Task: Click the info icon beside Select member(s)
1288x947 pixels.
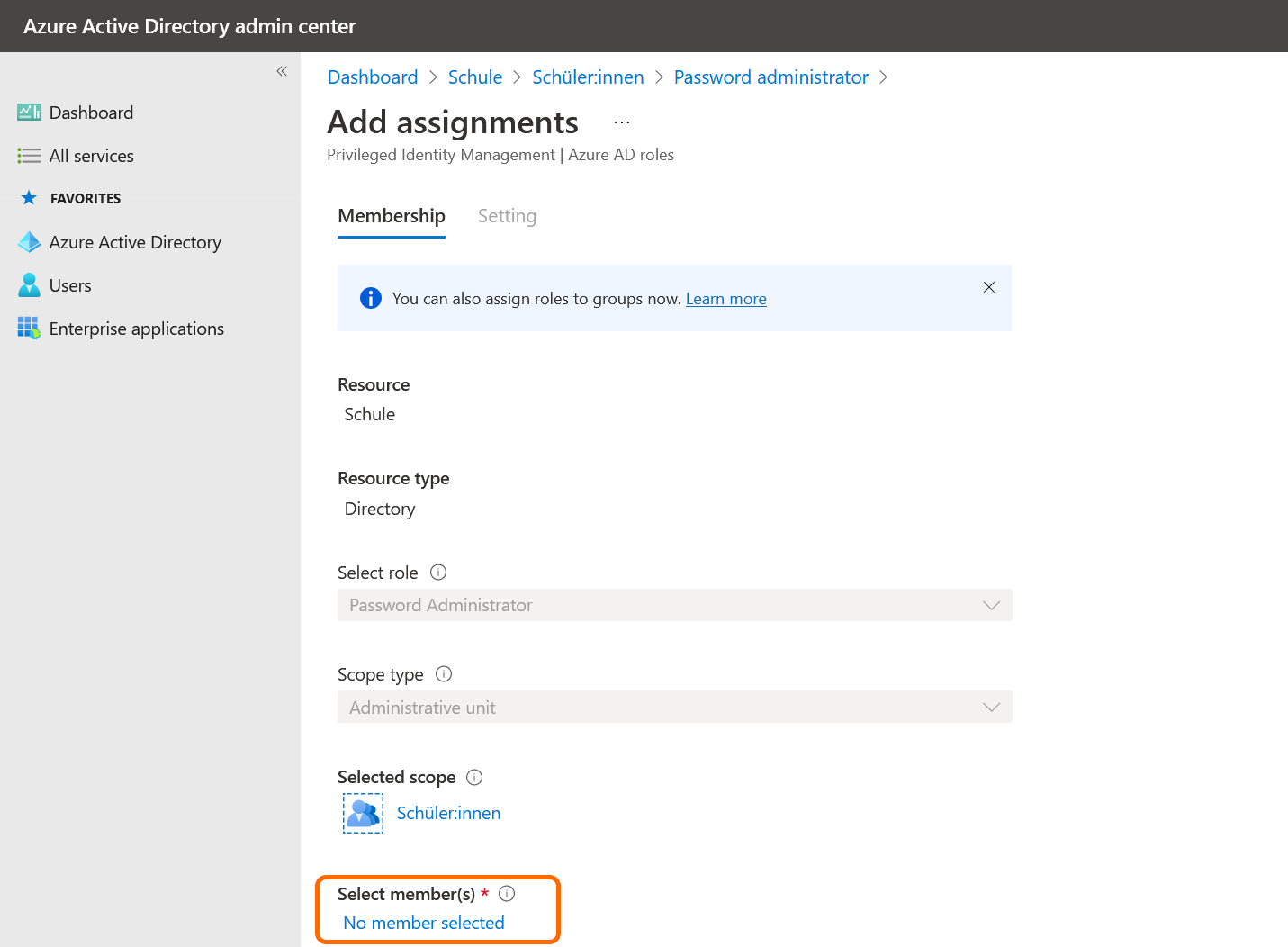Action: [x=507, y=894]
